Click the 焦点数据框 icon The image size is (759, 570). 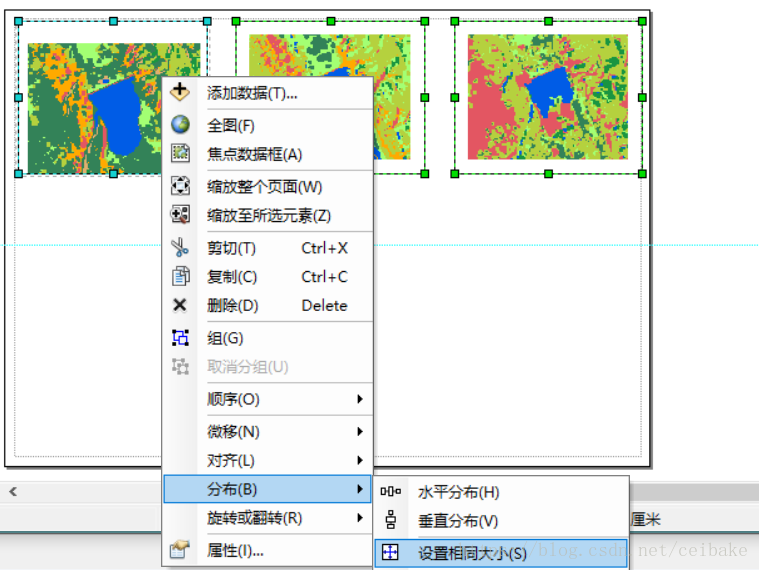coord(180,153)
